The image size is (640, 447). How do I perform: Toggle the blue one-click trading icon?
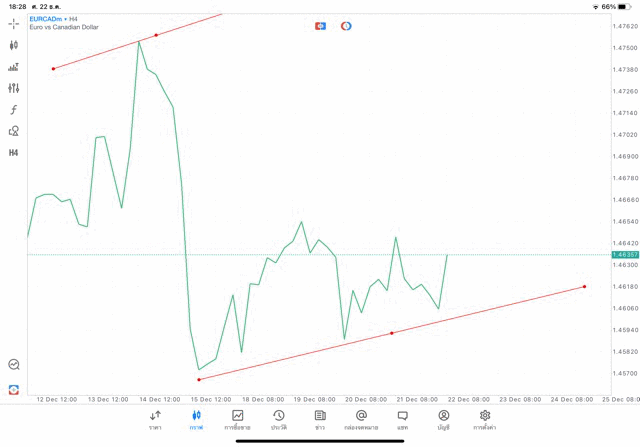[320, 26]
